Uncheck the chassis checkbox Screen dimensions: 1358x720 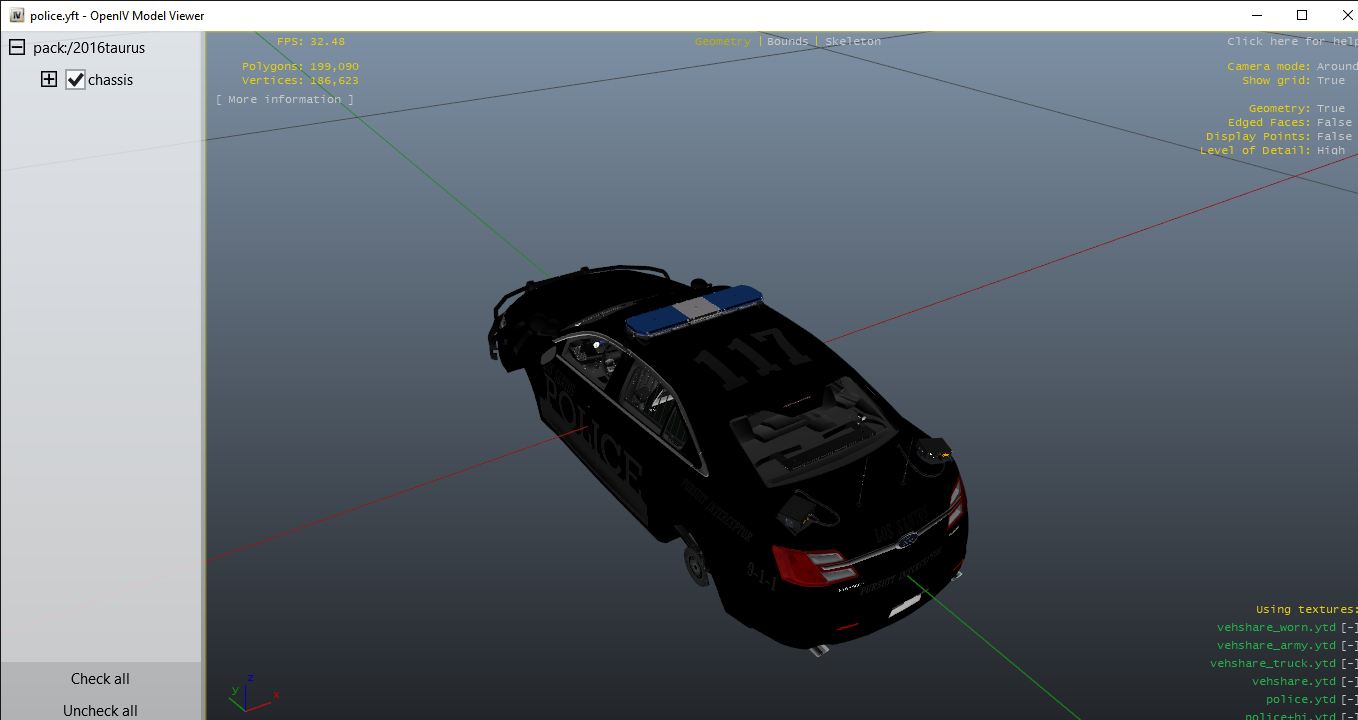[76, 80]
